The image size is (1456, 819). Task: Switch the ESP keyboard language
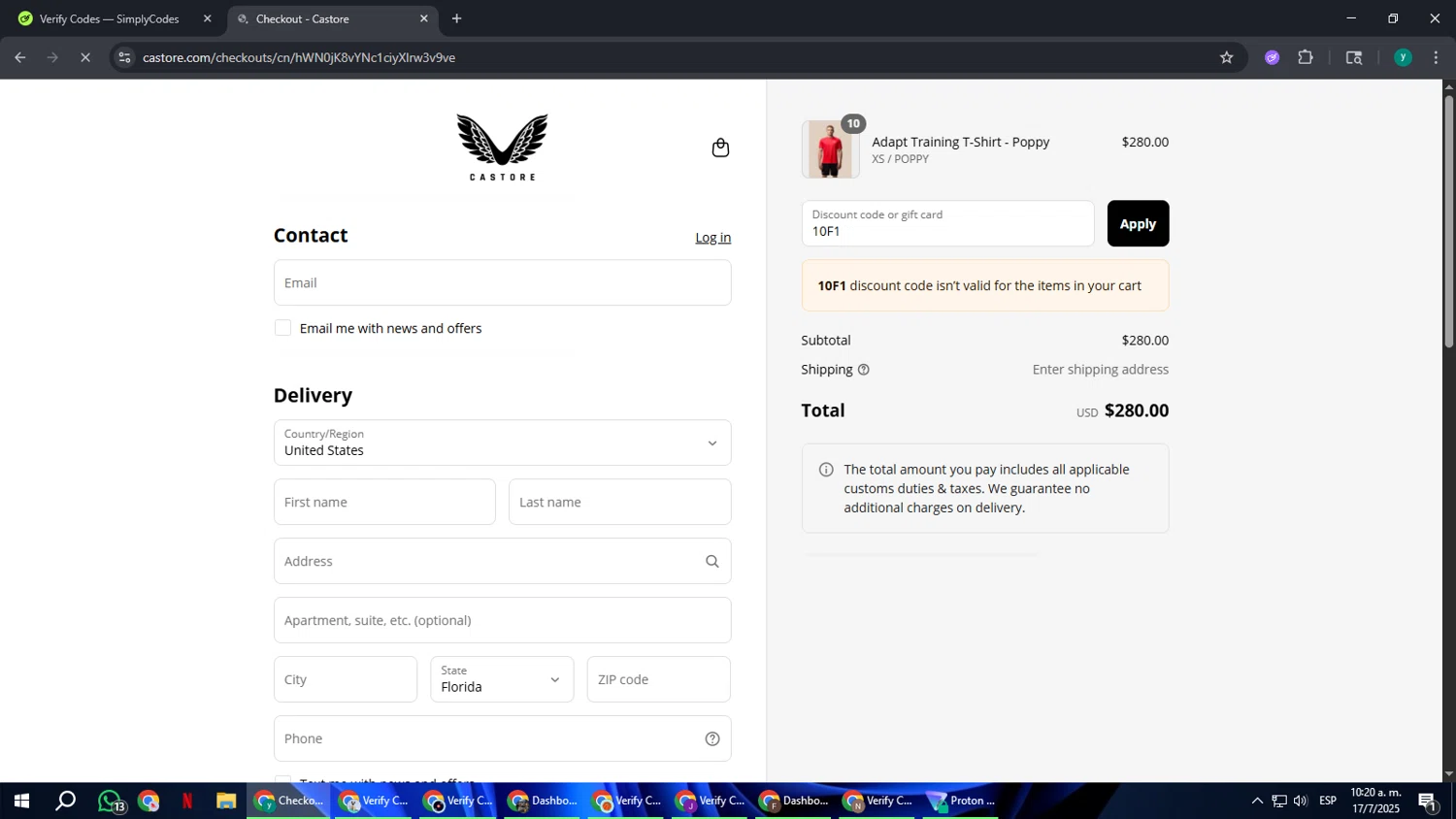click(1328, 802)
